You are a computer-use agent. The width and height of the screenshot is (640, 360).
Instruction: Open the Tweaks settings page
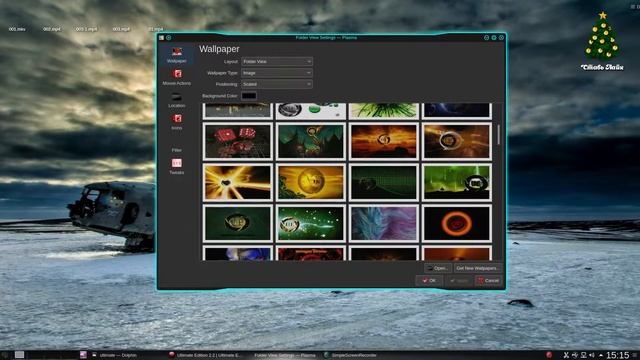(x=176, y=167)
